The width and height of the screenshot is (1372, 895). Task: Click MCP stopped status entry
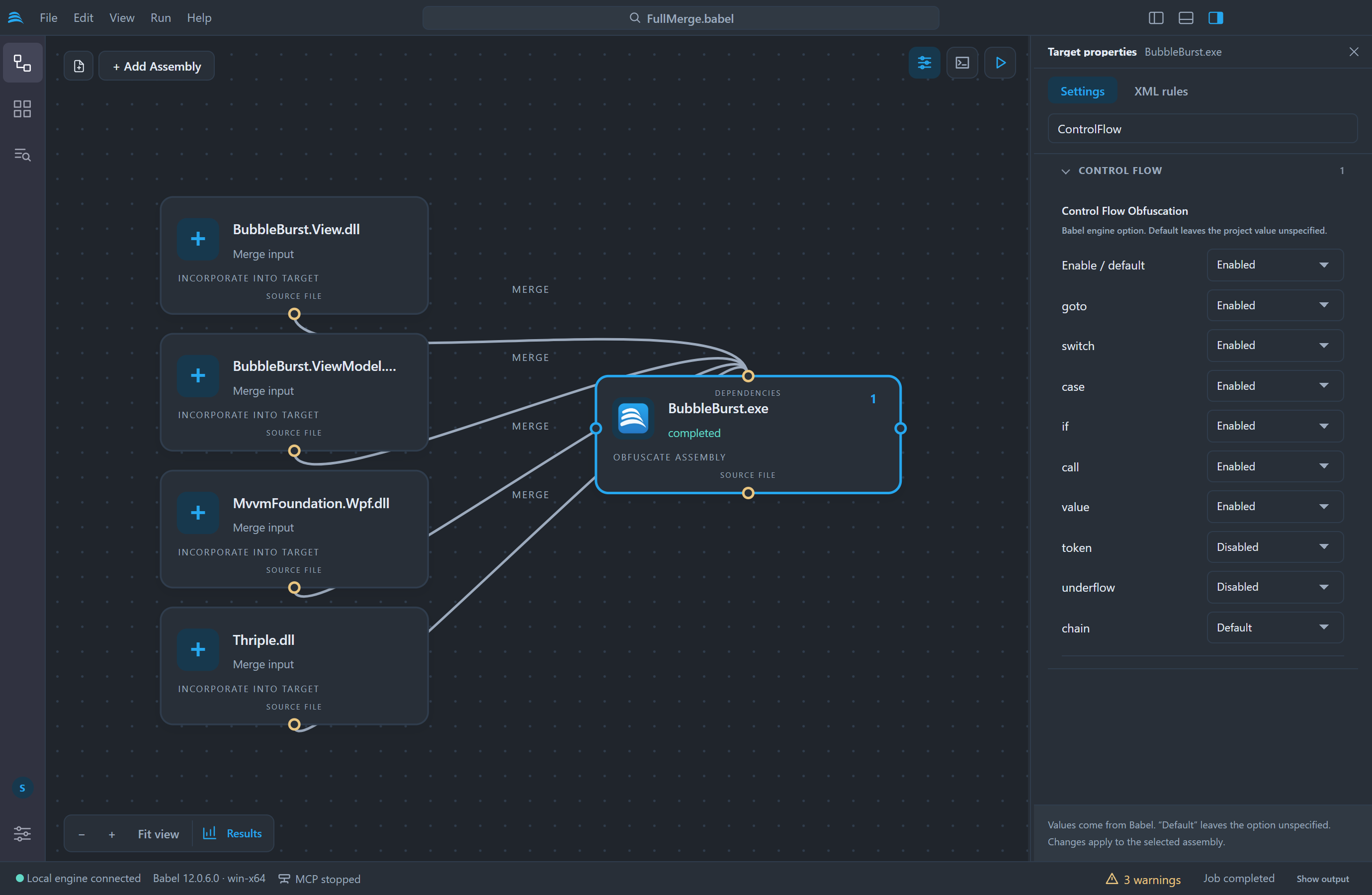click(x=319, y=879)
